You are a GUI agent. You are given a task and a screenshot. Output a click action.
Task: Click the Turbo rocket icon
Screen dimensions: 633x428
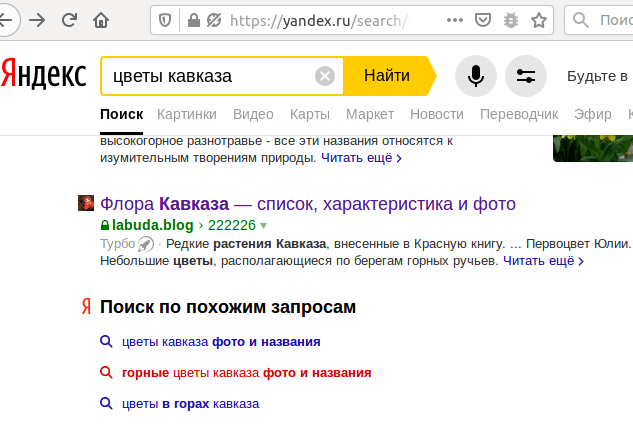(146, 244)
